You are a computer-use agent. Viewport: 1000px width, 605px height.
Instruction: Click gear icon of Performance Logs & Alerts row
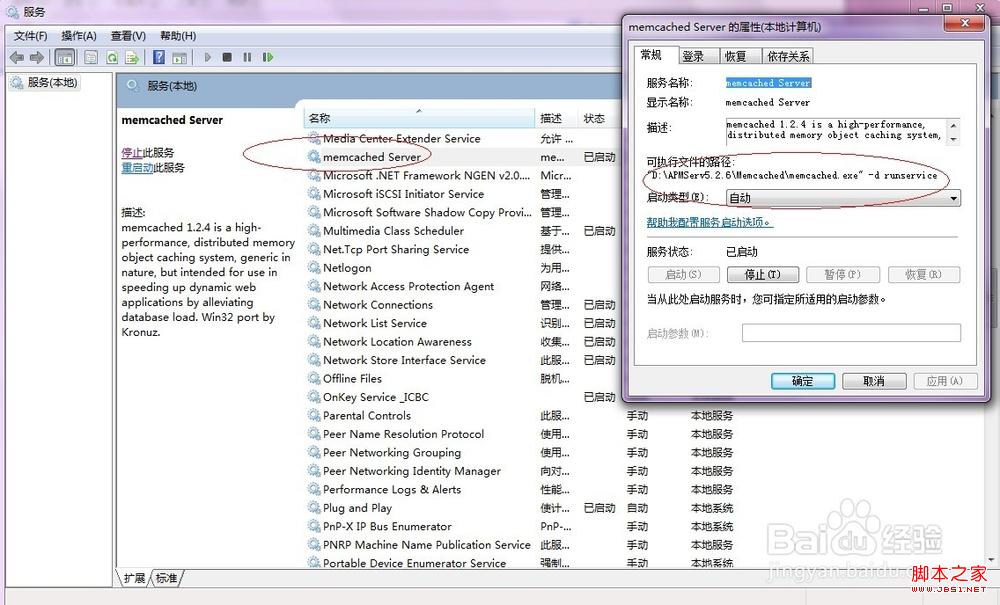pos(314,490)
